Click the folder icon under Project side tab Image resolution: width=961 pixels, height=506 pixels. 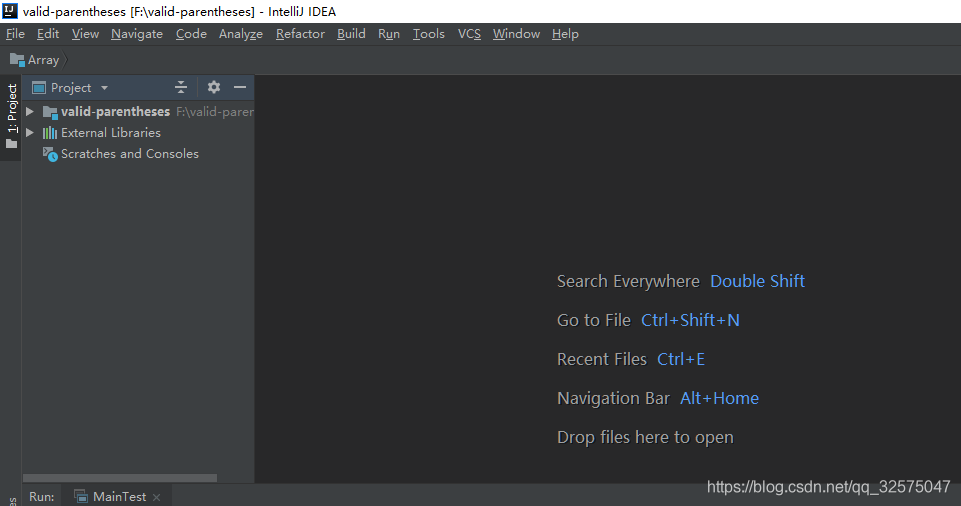point(12,145)
